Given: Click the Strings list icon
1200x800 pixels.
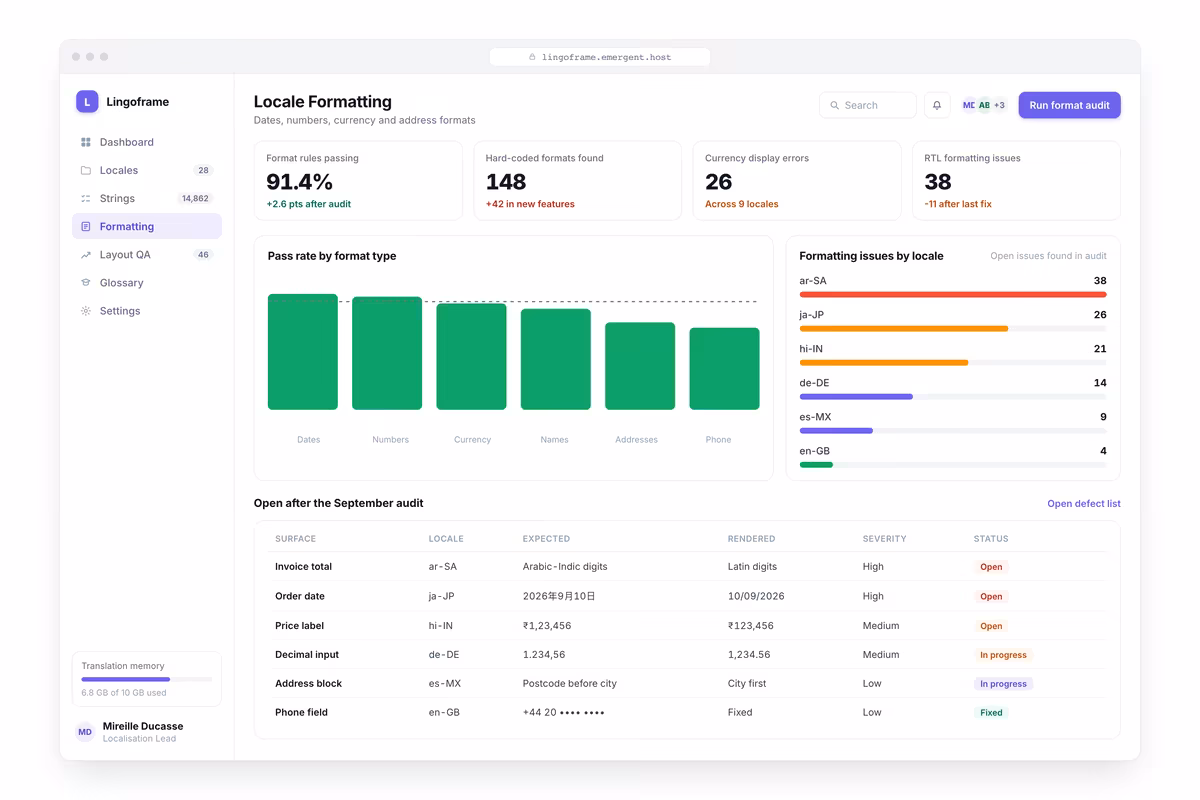Looking at the screenshot, I should pos(86,198).
